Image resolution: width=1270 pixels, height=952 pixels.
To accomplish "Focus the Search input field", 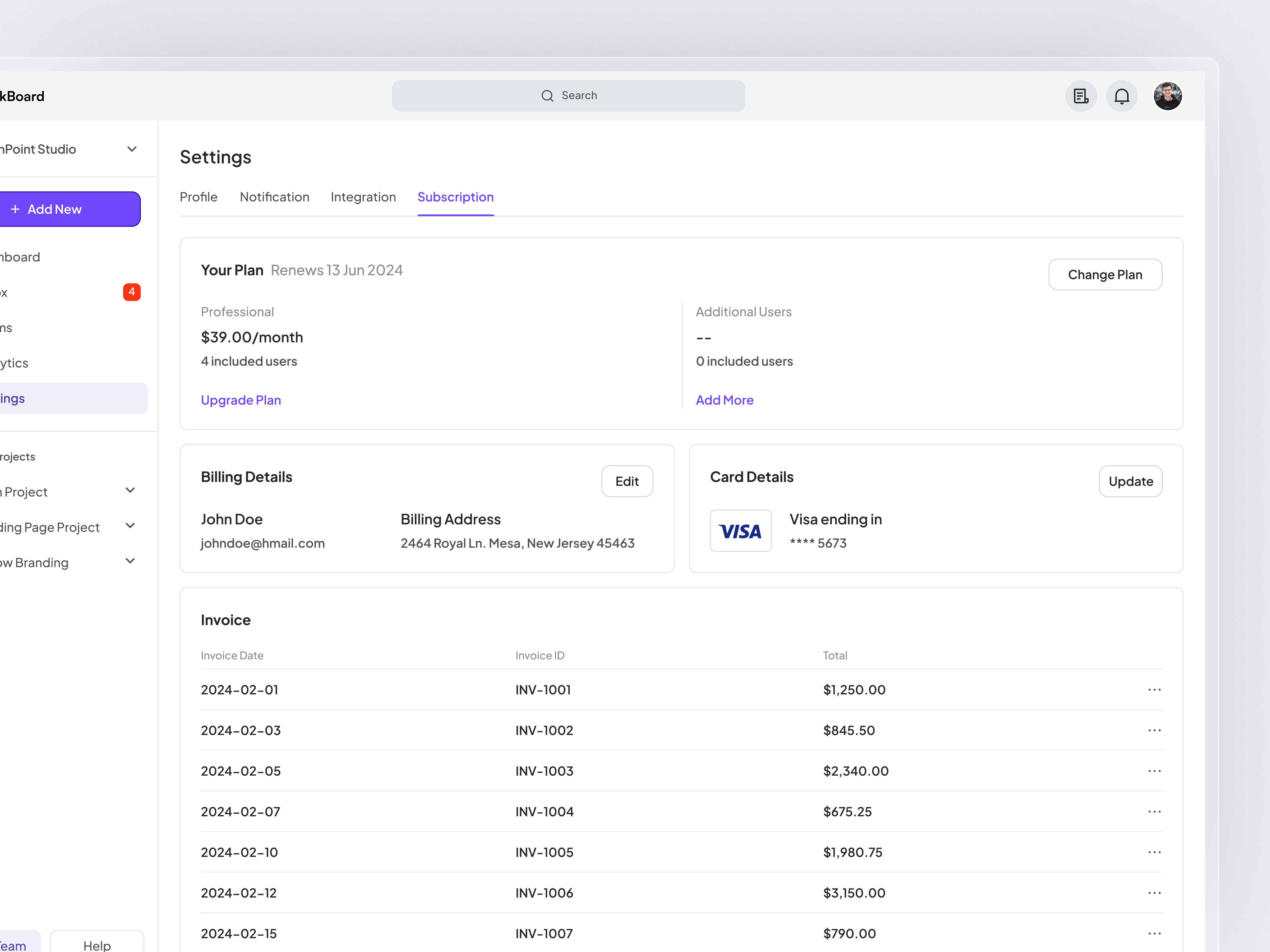I will point(568,96).
